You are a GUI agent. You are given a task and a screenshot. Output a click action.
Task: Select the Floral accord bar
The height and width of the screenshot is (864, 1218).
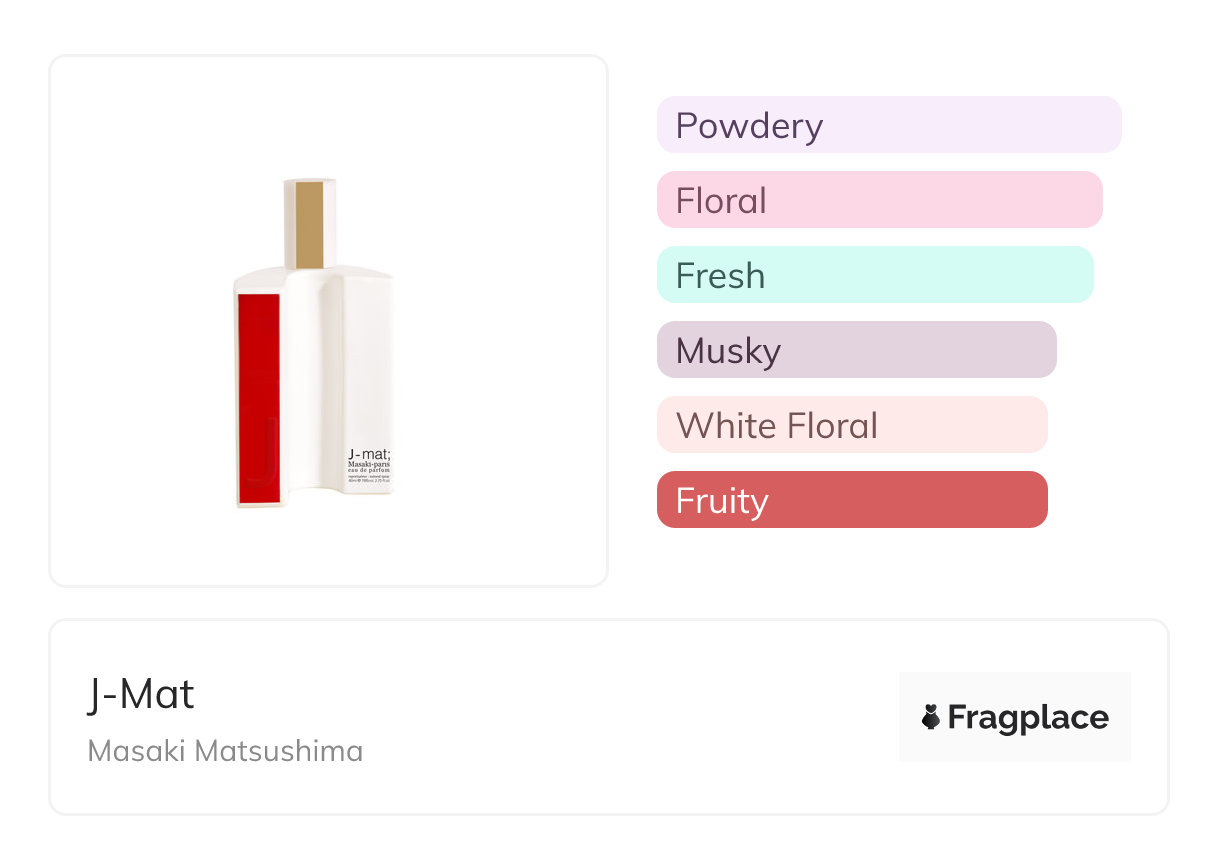879,200
